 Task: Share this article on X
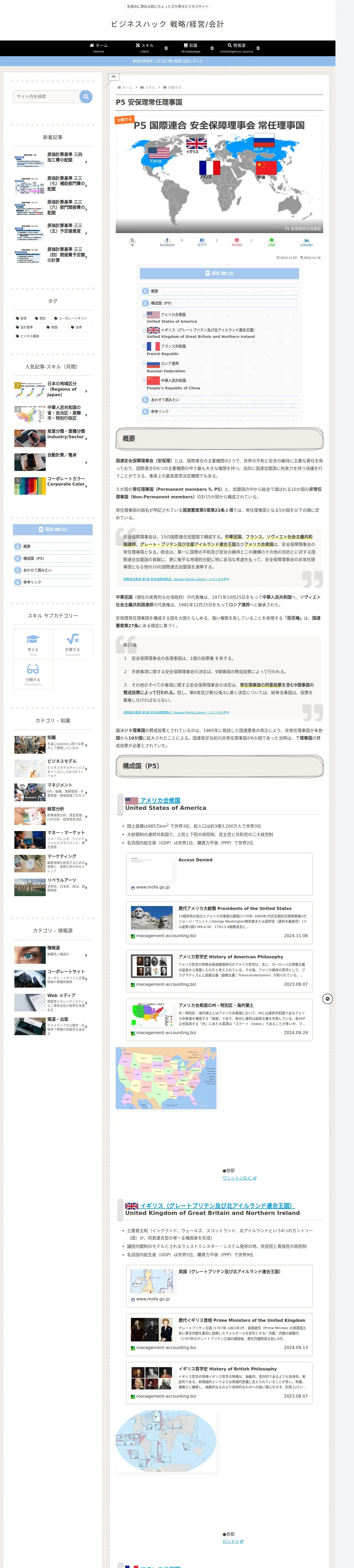132,242
